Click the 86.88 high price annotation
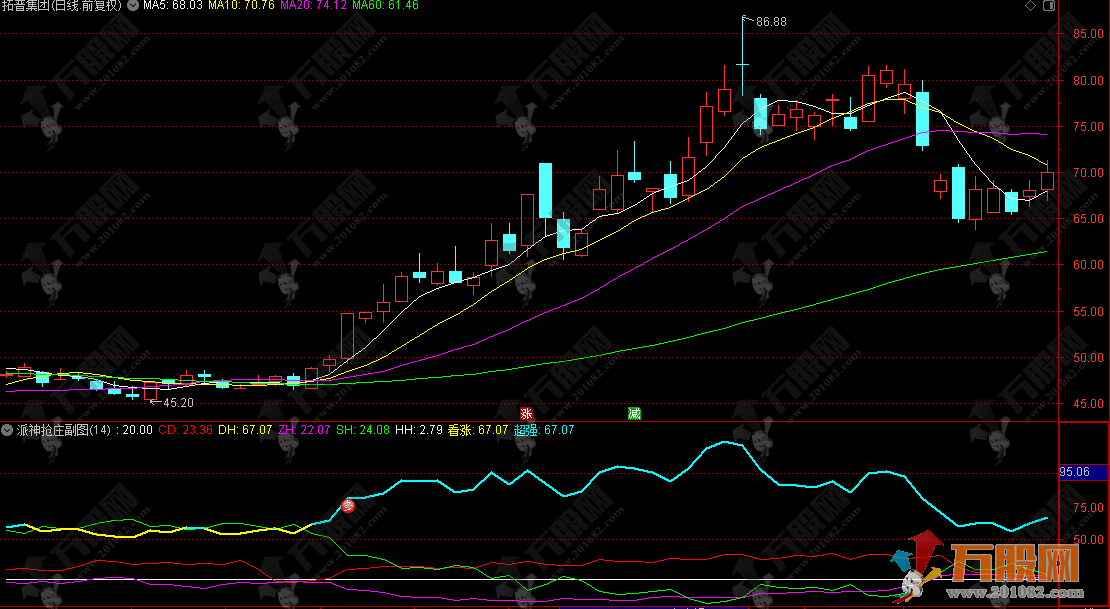 tap(770, 22)
